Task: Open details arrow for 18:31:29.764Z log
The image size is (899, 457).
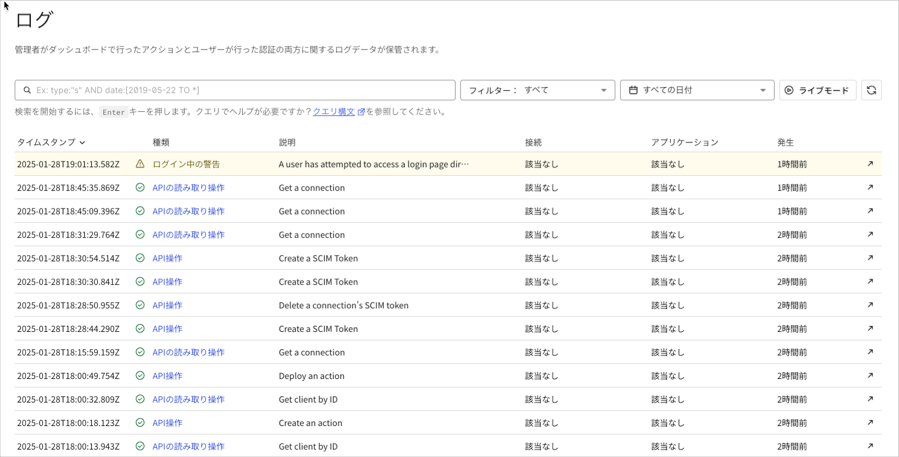Action: pyautogui.click(x=870, y=235)
